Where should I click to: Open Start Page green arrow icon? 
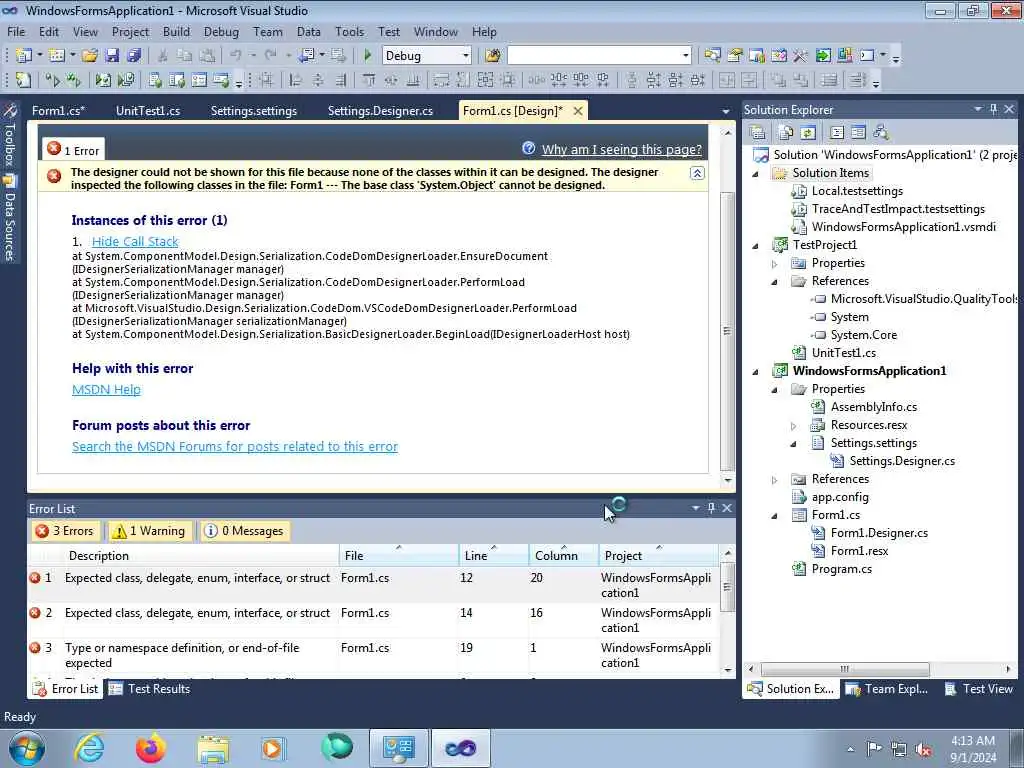click(823, 56)
